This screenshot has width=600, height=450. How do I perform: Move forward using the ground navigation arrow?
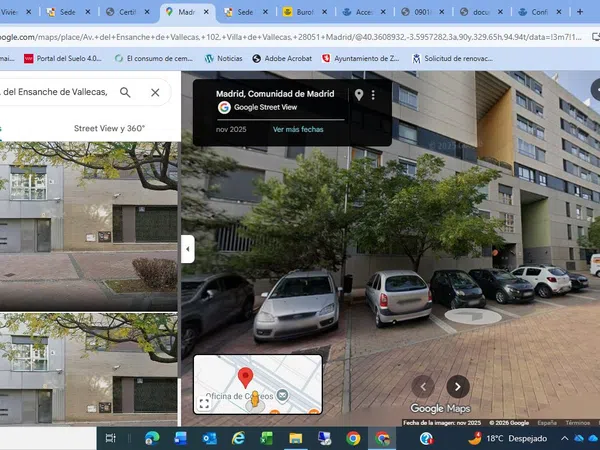coord(473,316)
